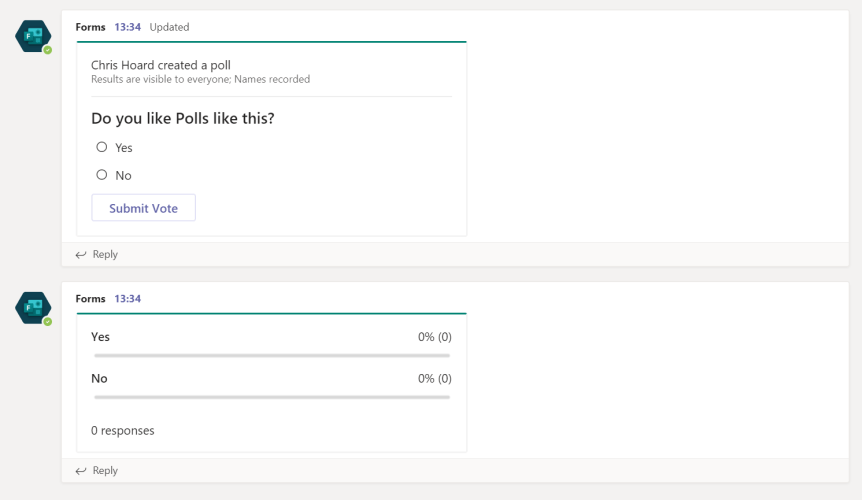Click the 13:34 timestamp on the results message
The image size is (862, 500).
point(127,299)
